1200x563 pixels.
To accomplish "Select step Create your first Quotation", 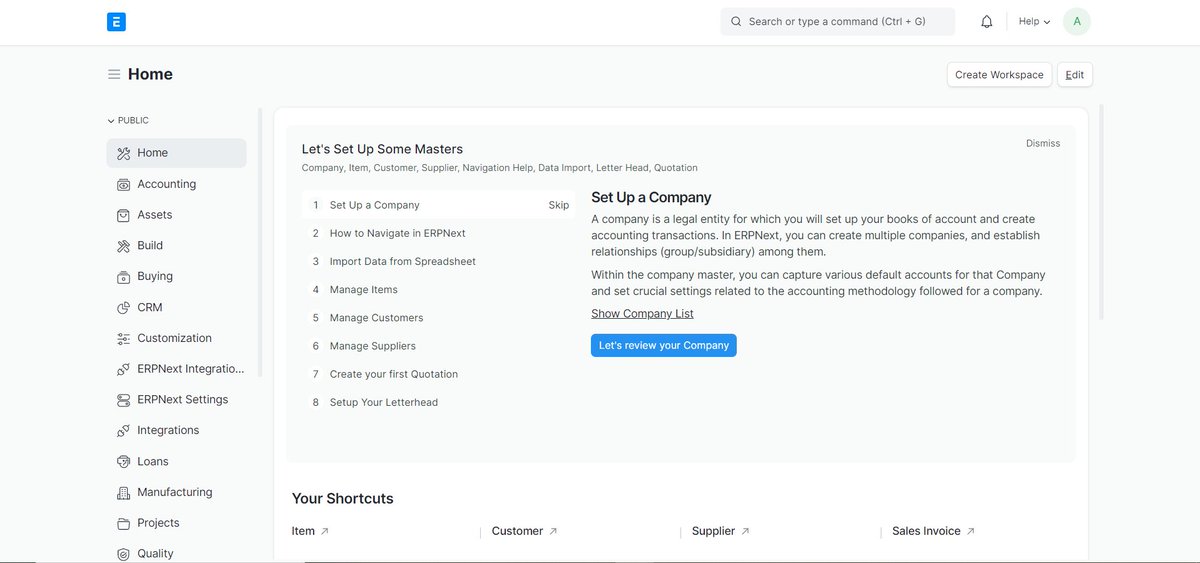I will click(x=438, y=374).
